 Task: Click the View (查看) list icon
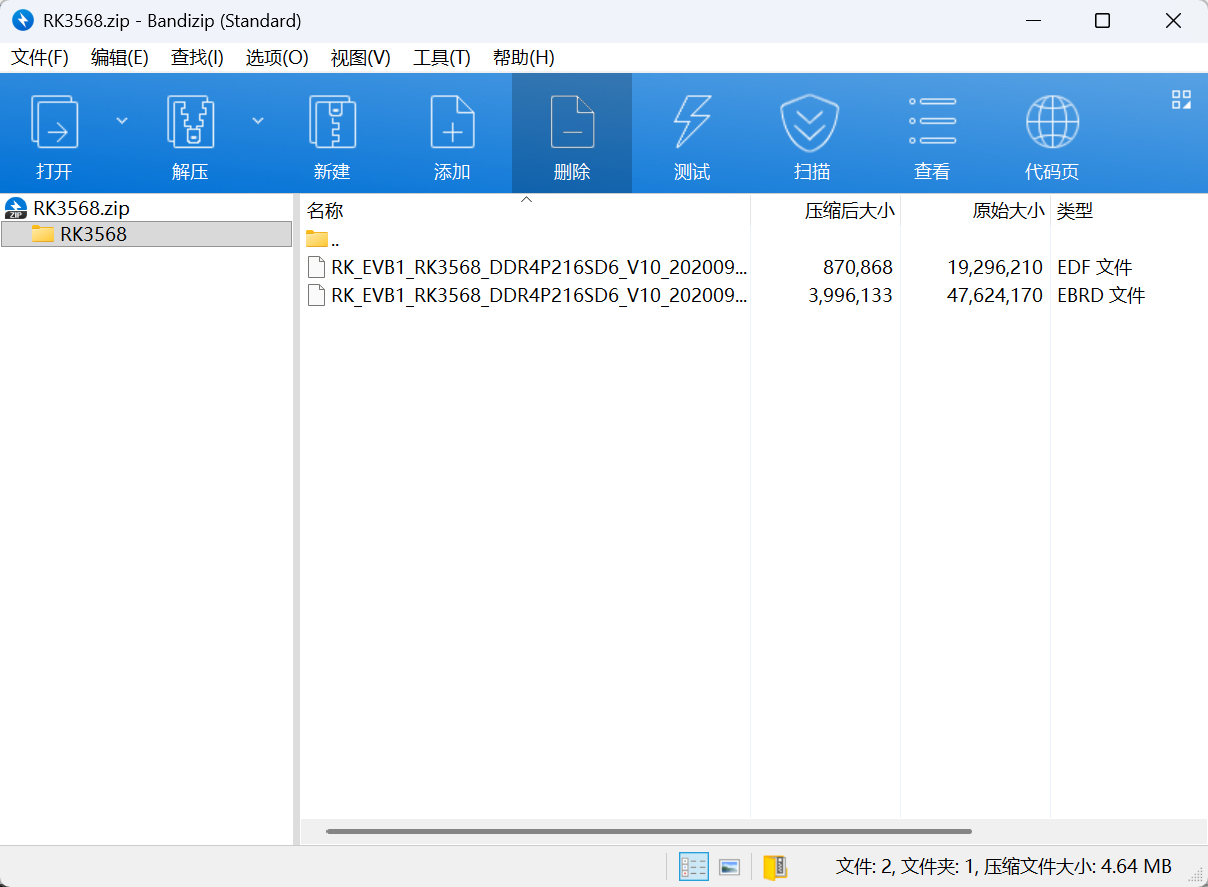932,120
